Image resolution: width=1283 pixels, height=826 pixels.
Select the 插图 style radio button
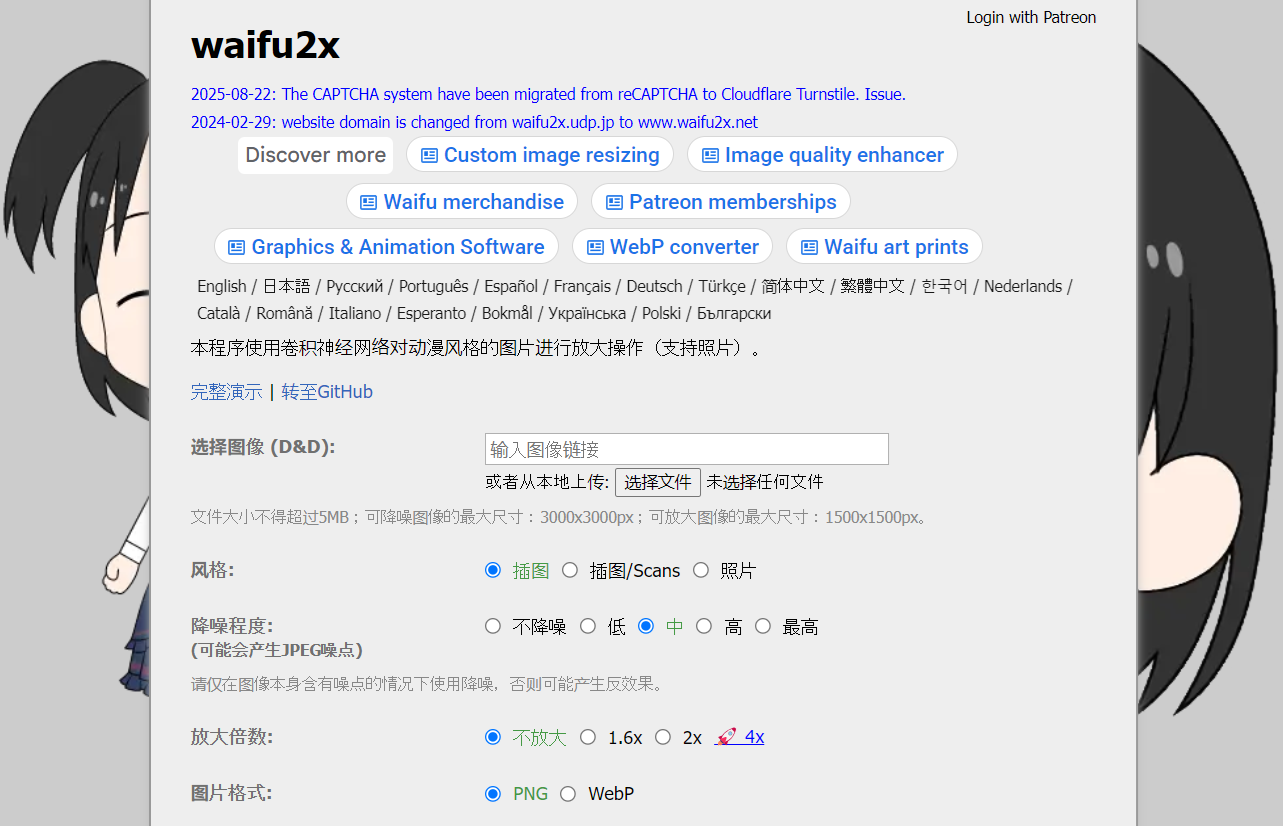tap(492, 570)
